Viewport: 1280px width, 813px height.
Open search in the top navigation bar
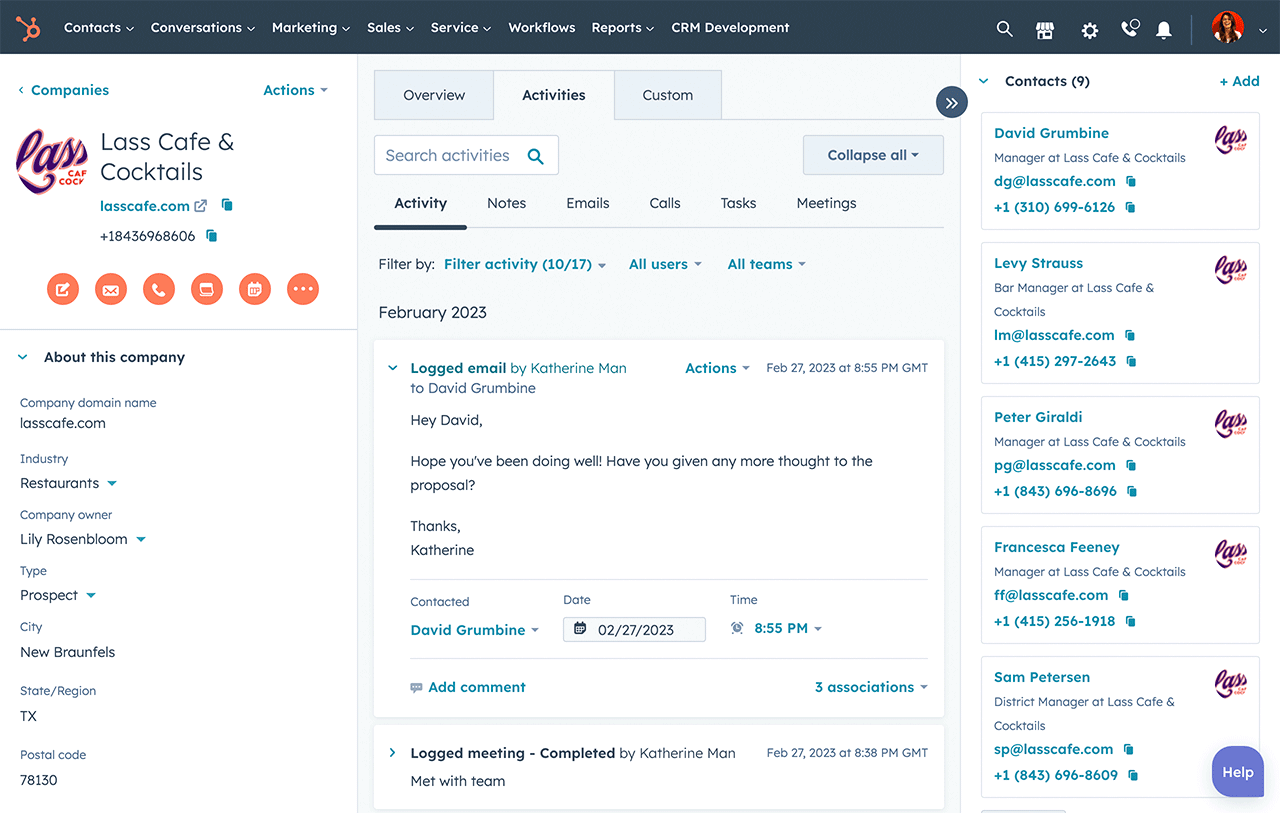pos(1004,29)
